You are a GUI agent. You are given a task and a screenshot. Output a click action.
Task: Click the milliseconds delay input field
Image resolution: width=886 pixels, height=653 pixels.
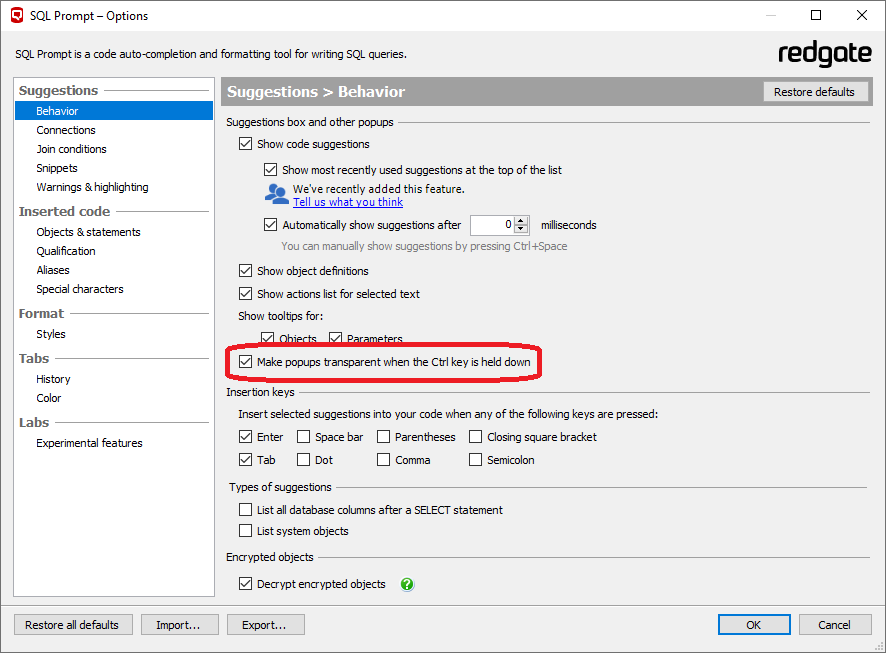point(492,225)
